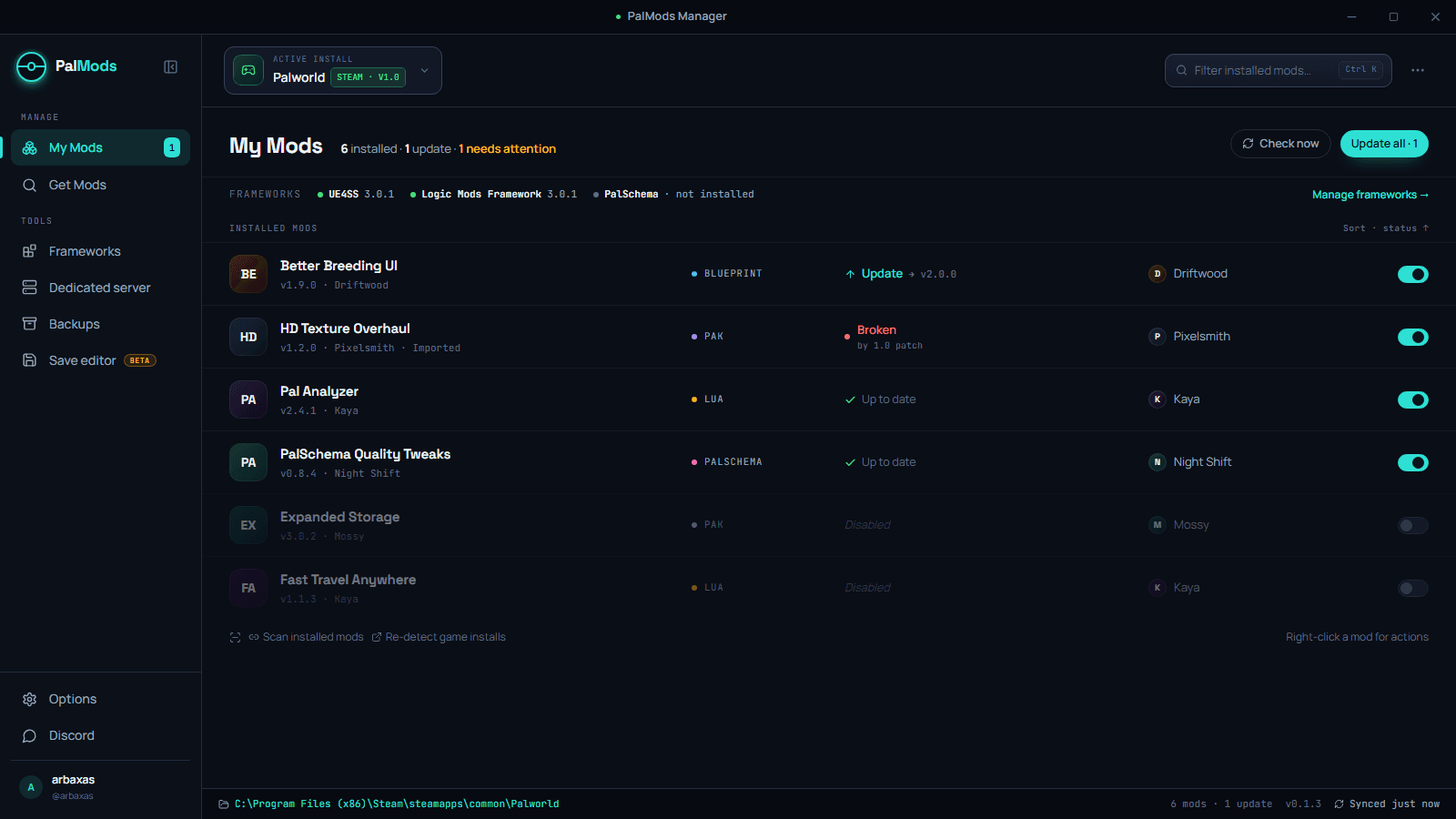Open the My Mods section

click(x=100, y=147)
